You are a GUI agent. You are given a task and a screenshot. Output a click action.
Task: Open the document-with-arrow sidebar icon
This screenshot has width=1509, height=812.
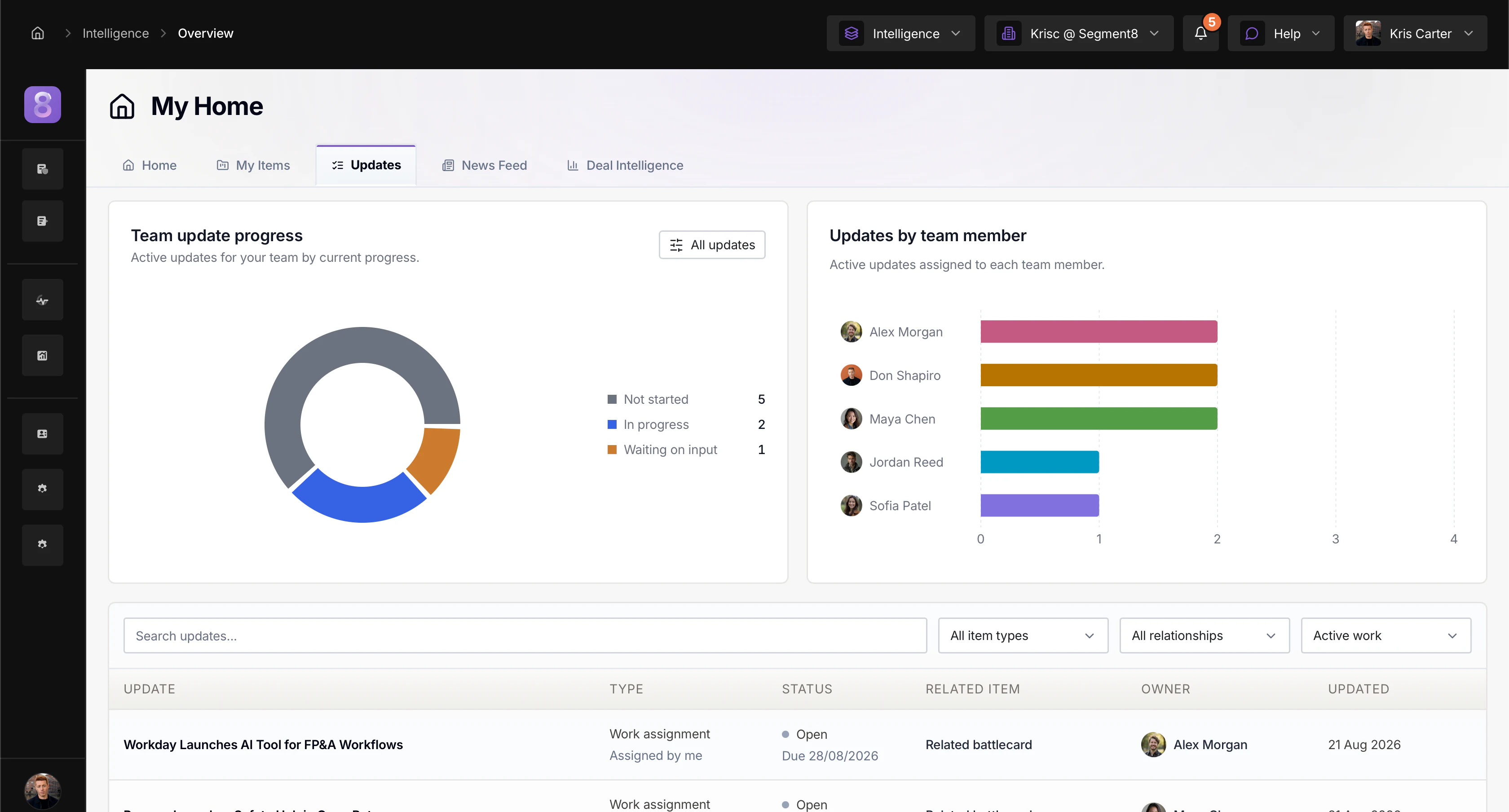[x=42, y=221]
